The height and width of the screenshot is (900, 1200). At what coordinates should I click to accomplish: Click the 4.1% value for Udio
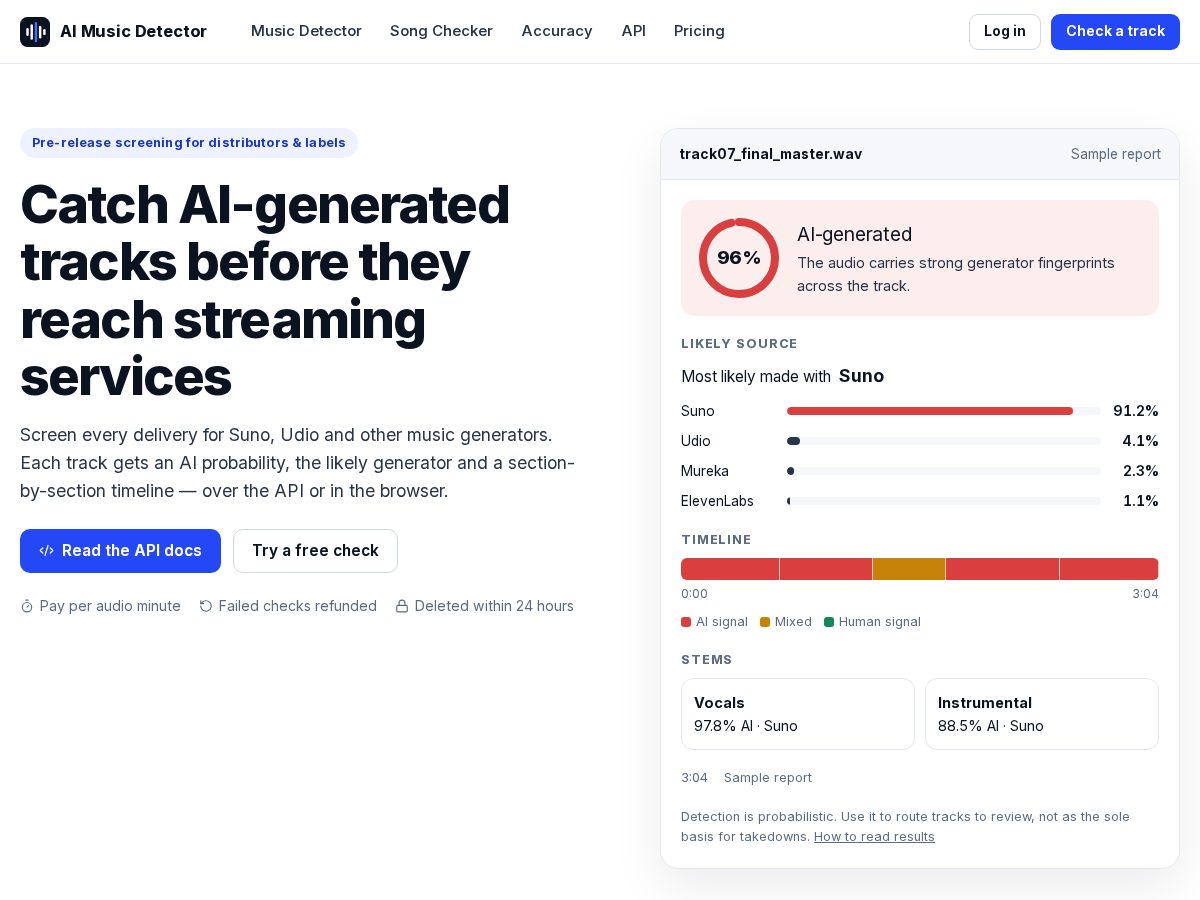pos(1140,441)
